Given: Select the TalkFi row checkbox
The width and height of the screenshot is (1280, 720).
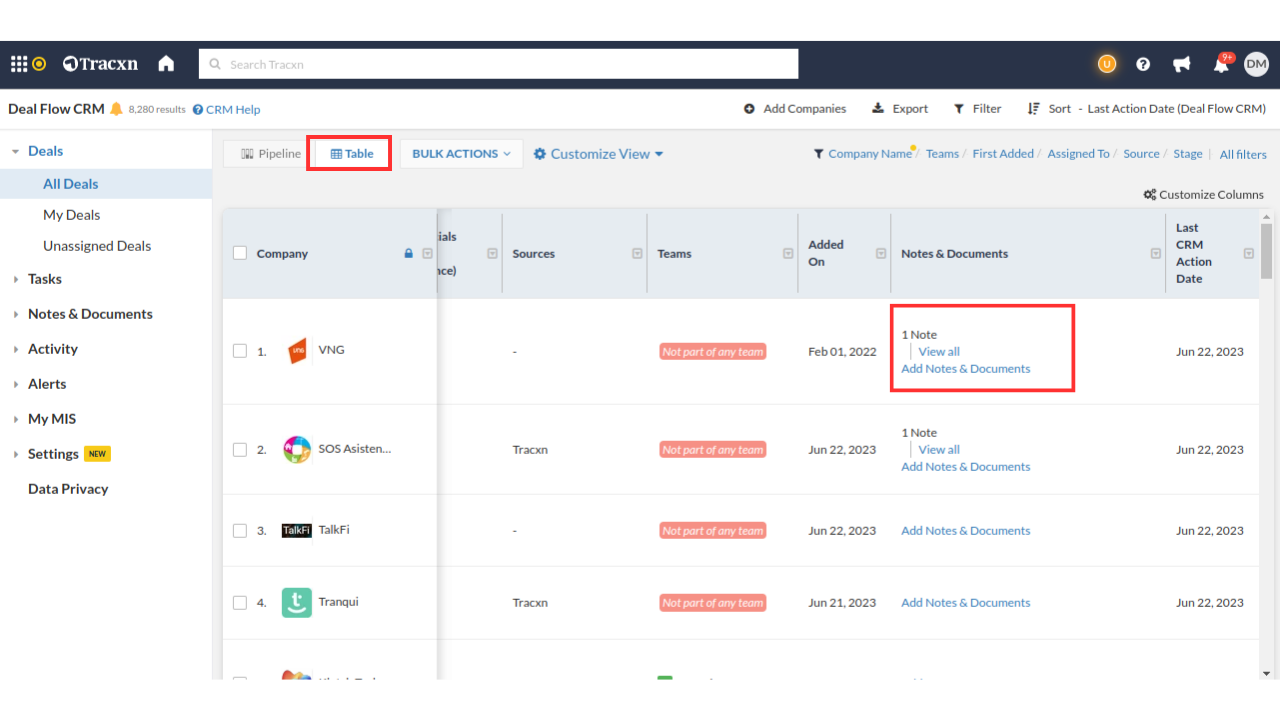Looking at the screenshot, I should (x=240, y=531).
